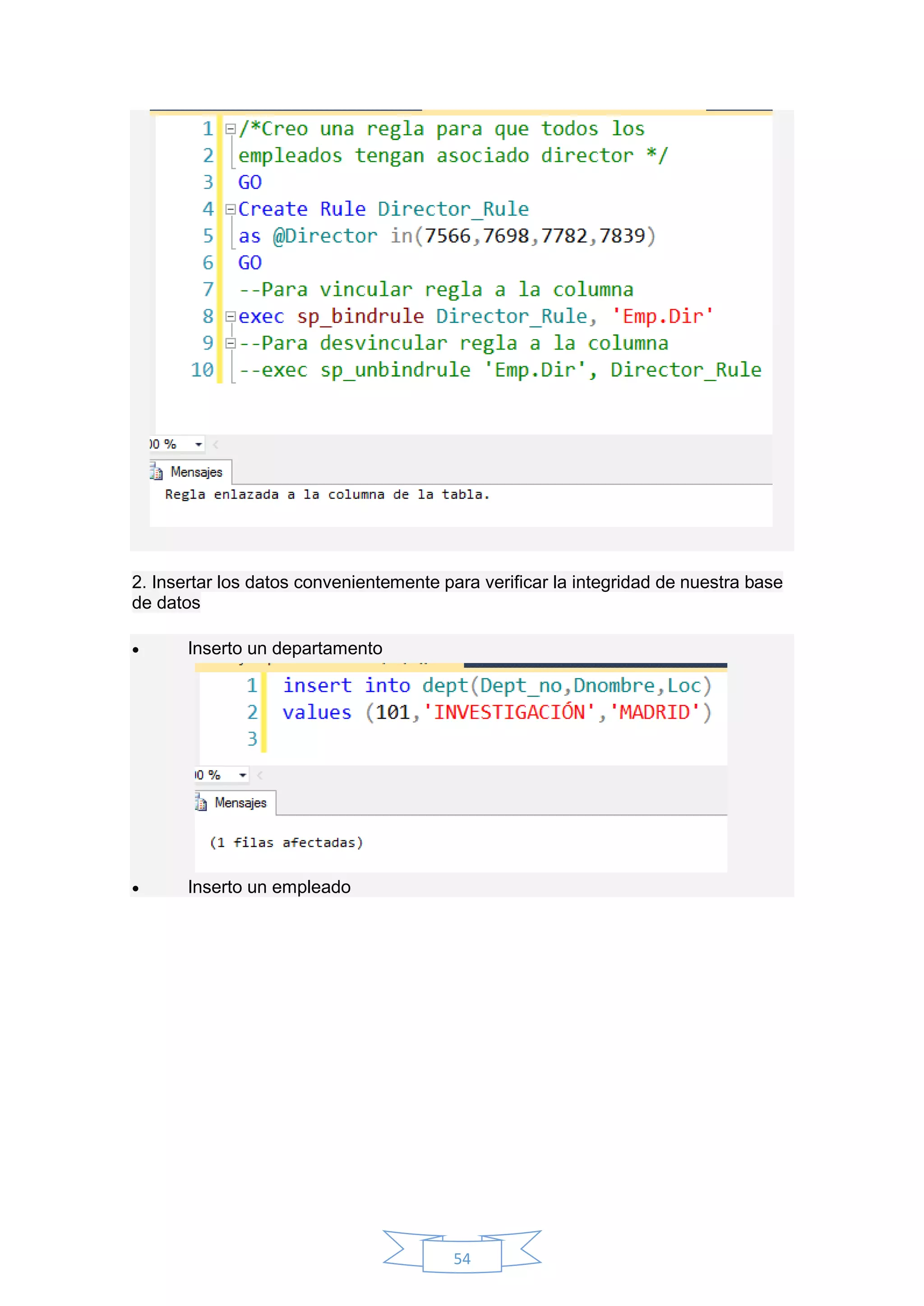This screenshot has width=924, height=1306.
Task: Click Mensajes page icon in lower results pane
Action: pyautogui.click(x=201, y=803)
